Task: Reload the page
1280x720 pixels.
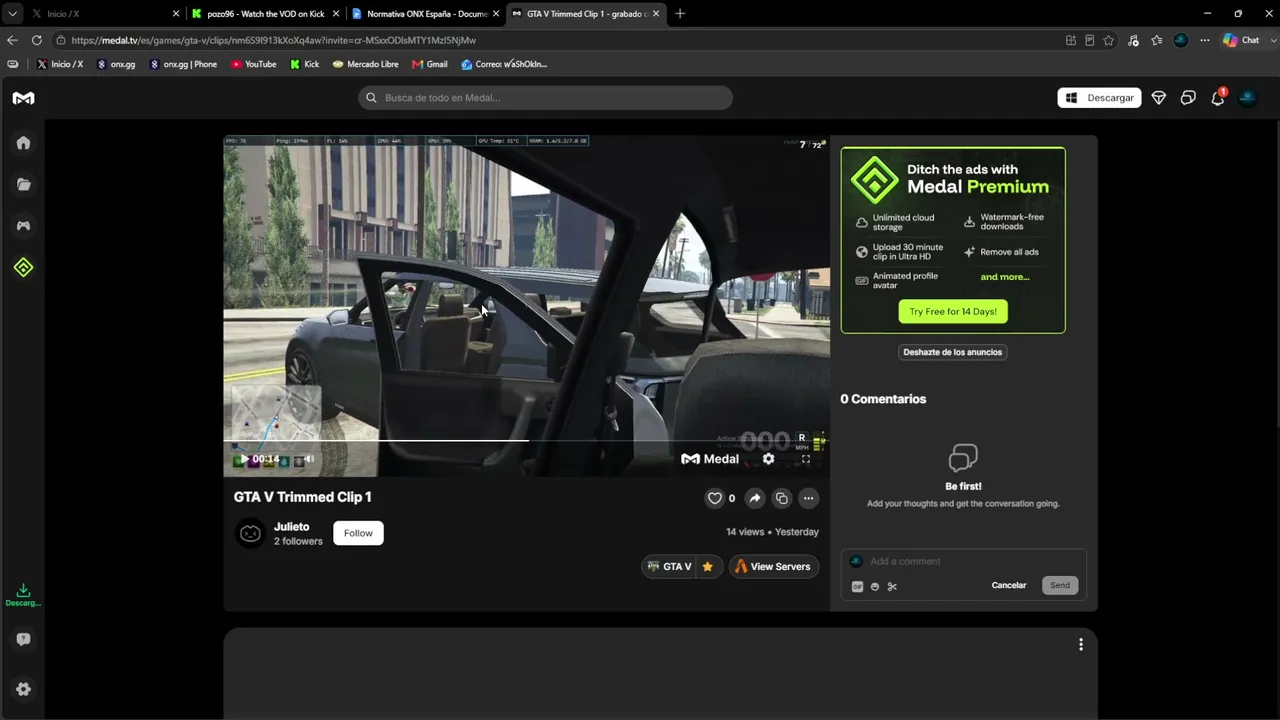Action: pos(37,40)
